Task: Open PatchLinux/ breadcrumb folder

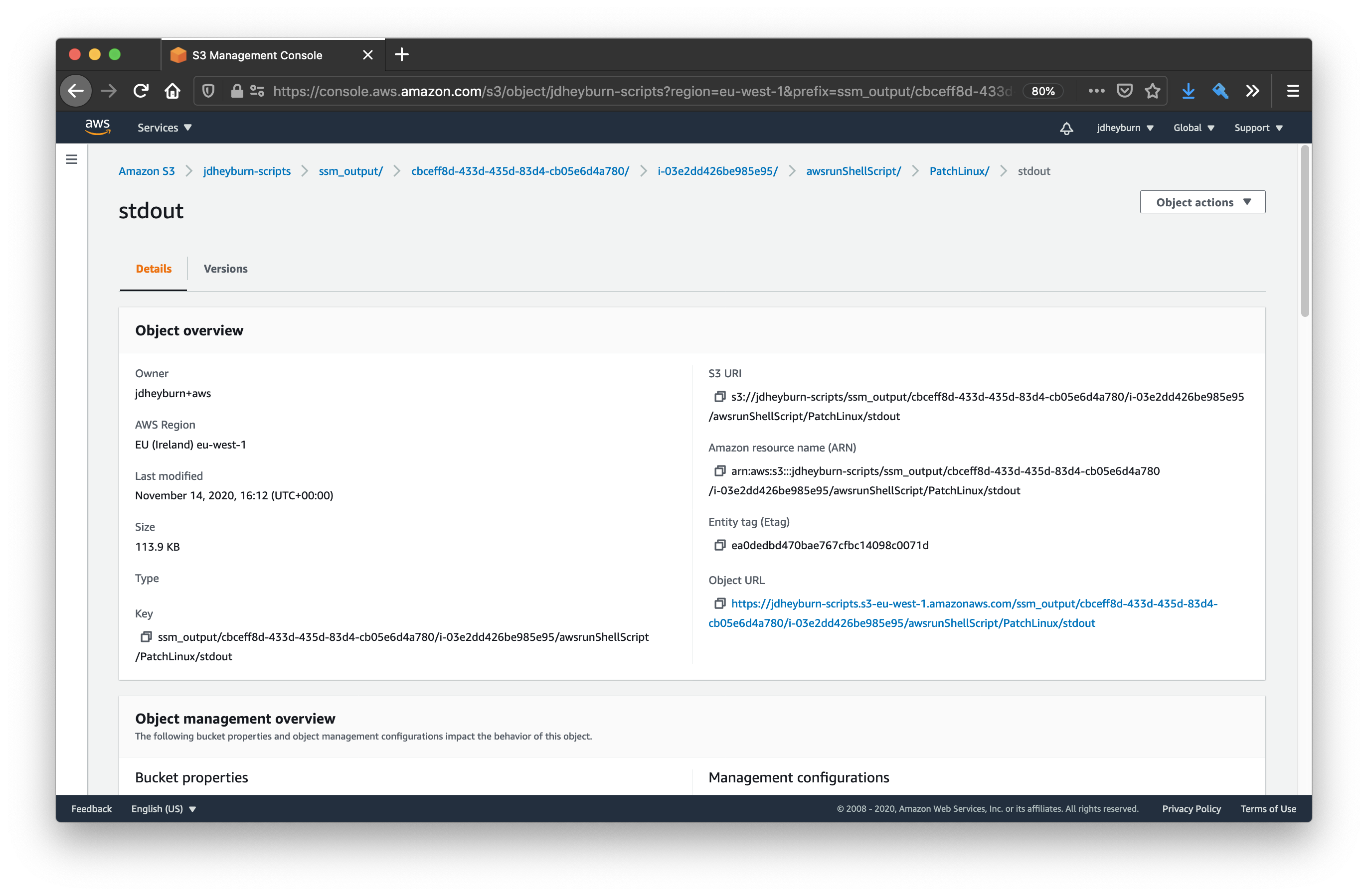Action: (959, 171)
